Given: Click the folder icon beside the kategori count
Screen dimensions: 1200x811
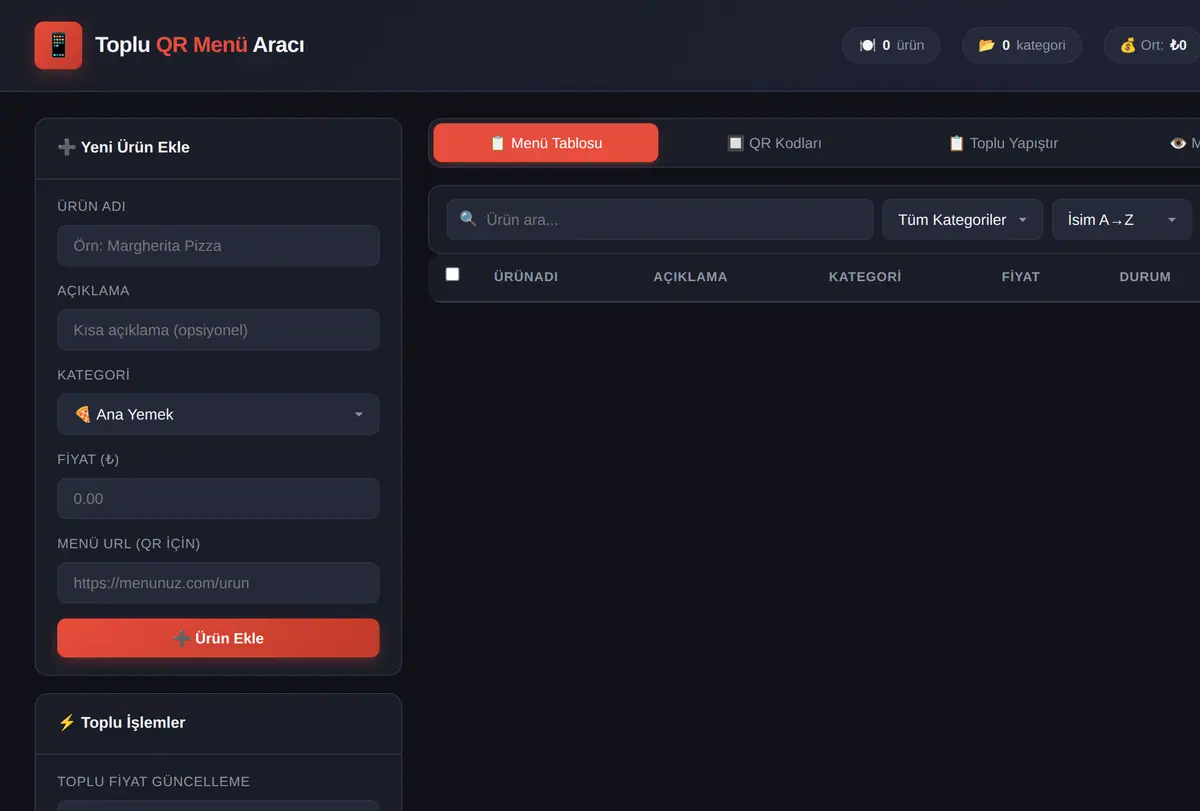Looking at the screenshot, I should coord(986,45).
